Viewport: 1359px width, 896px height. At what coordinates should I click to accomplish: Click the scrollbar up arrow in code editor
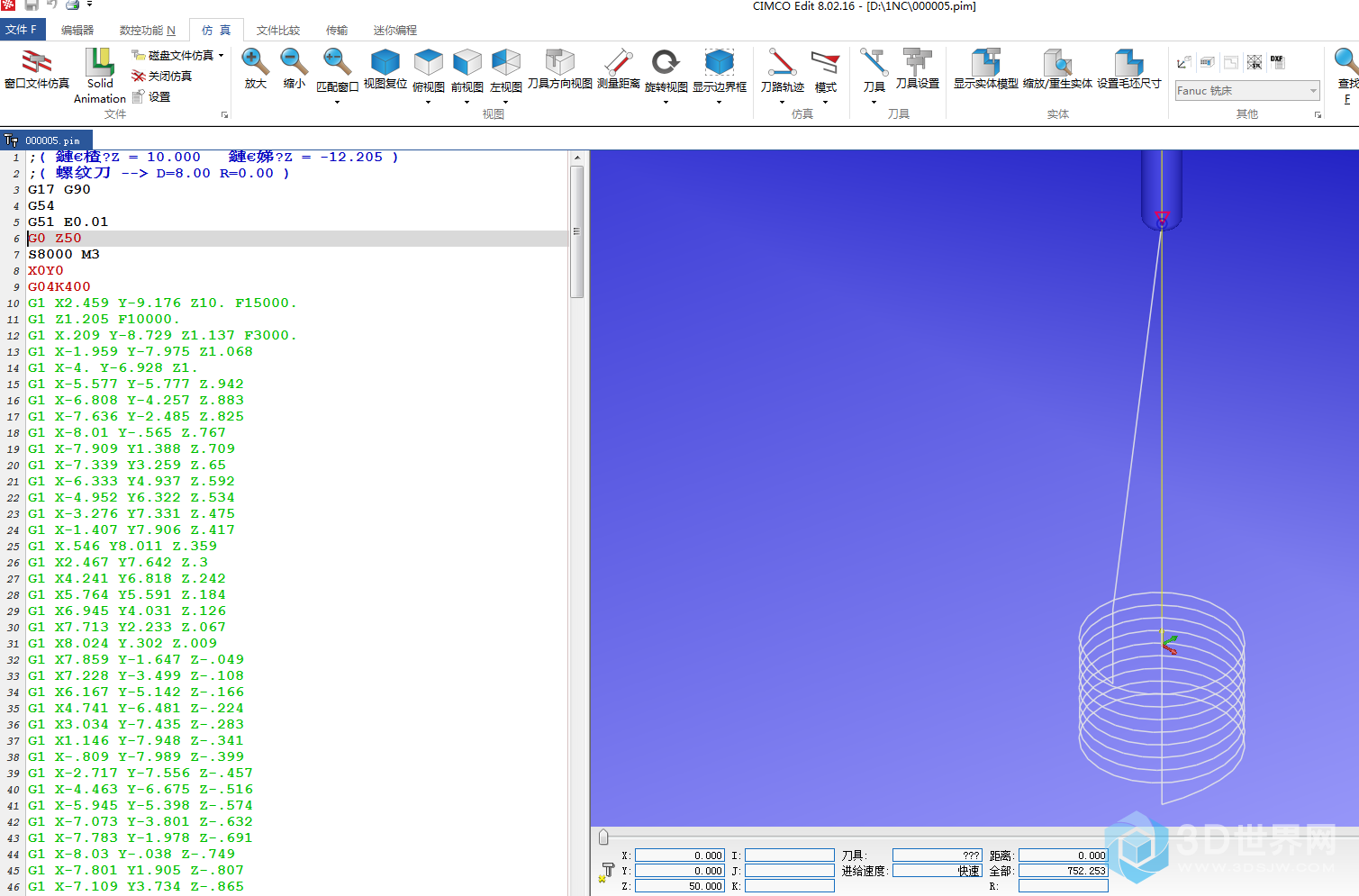pyautogui.click(x=576, y=158)
